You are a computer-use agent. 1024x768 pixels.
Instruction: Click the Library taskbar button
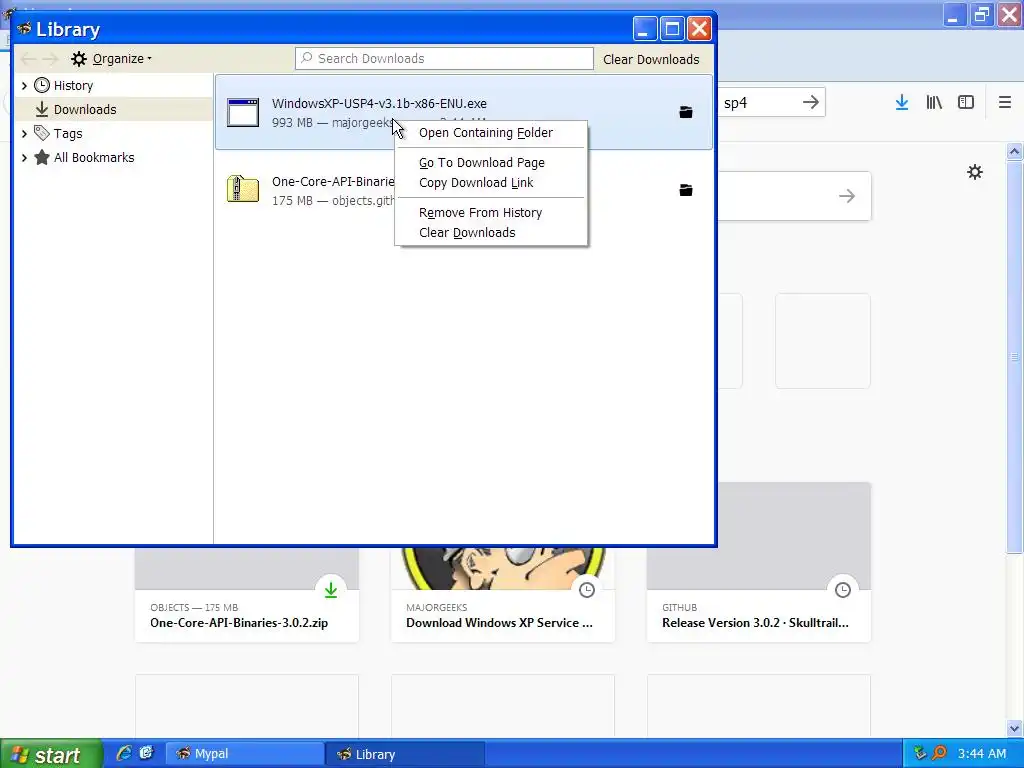[405, 754]
